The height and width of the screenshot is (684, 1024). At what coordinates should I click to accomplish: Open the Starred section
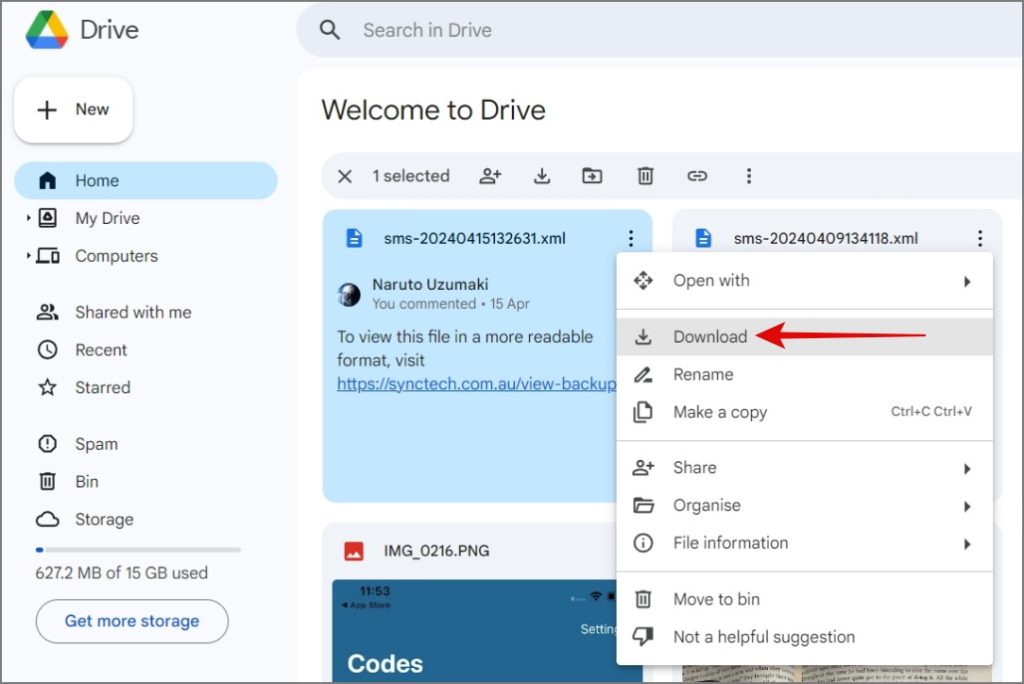coord(103,387)
